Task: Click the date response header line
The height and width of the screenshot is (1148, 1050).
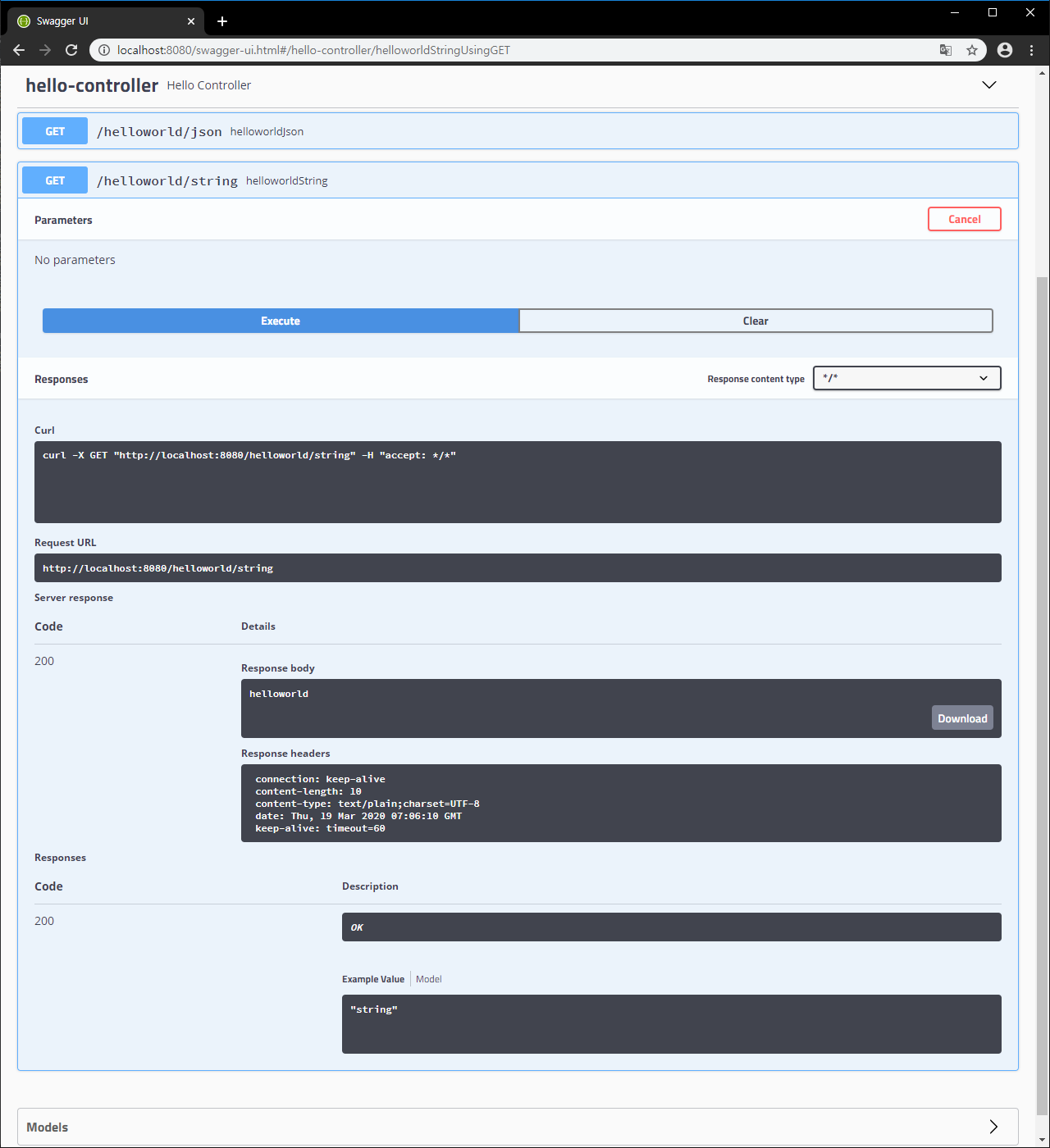Action: pyautogui.click(x=358, y=816)
